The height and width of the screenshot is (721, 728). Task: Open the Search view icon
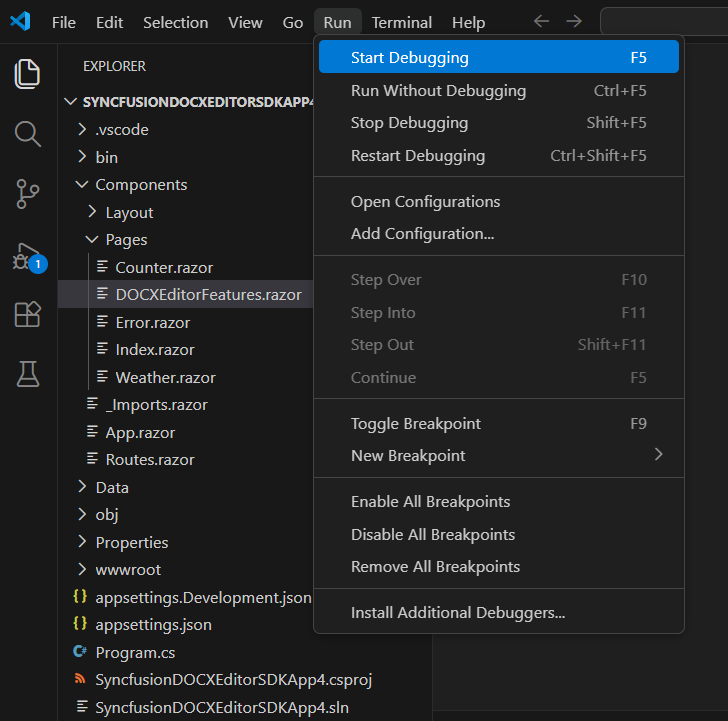click(x=28, y=134)
